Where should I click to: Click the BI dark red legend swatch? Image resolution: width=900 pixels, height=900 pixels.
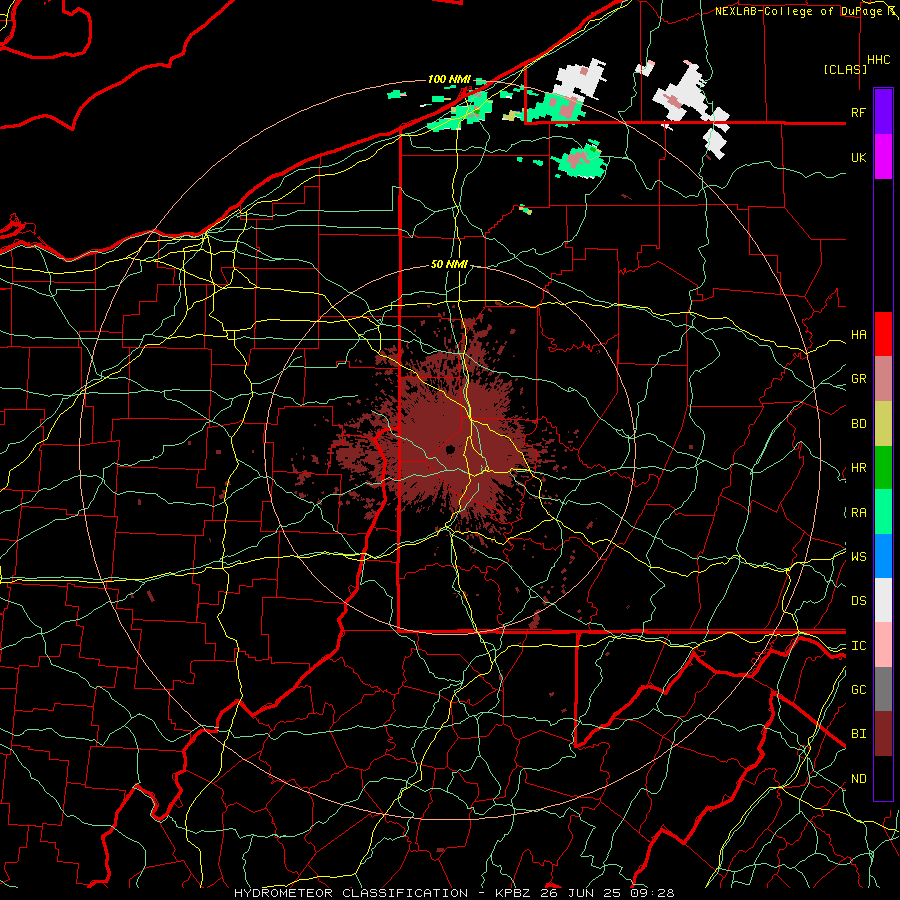(883, 734)
